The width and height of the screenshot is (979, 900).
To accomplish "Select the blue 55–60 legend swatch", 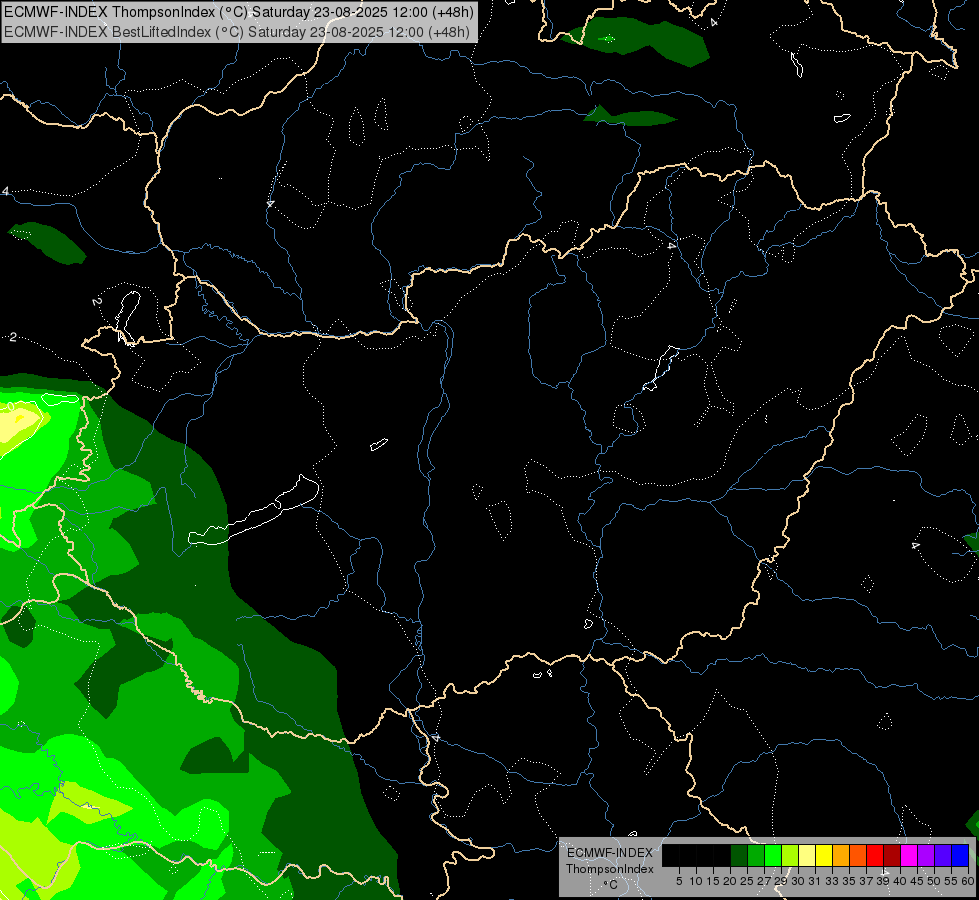I will coord(960,855).
